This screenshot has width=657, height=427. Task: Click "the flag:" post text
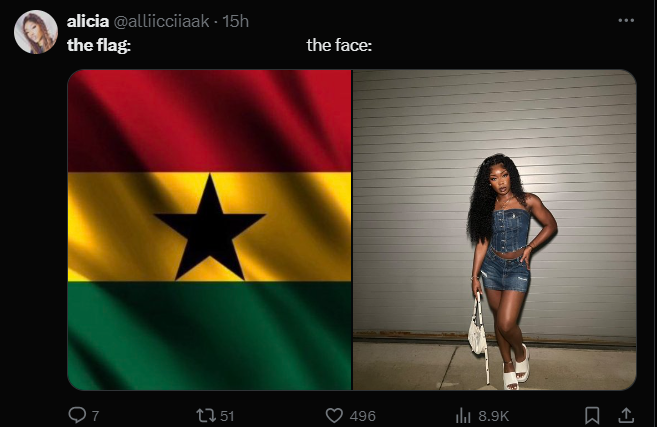99,45
